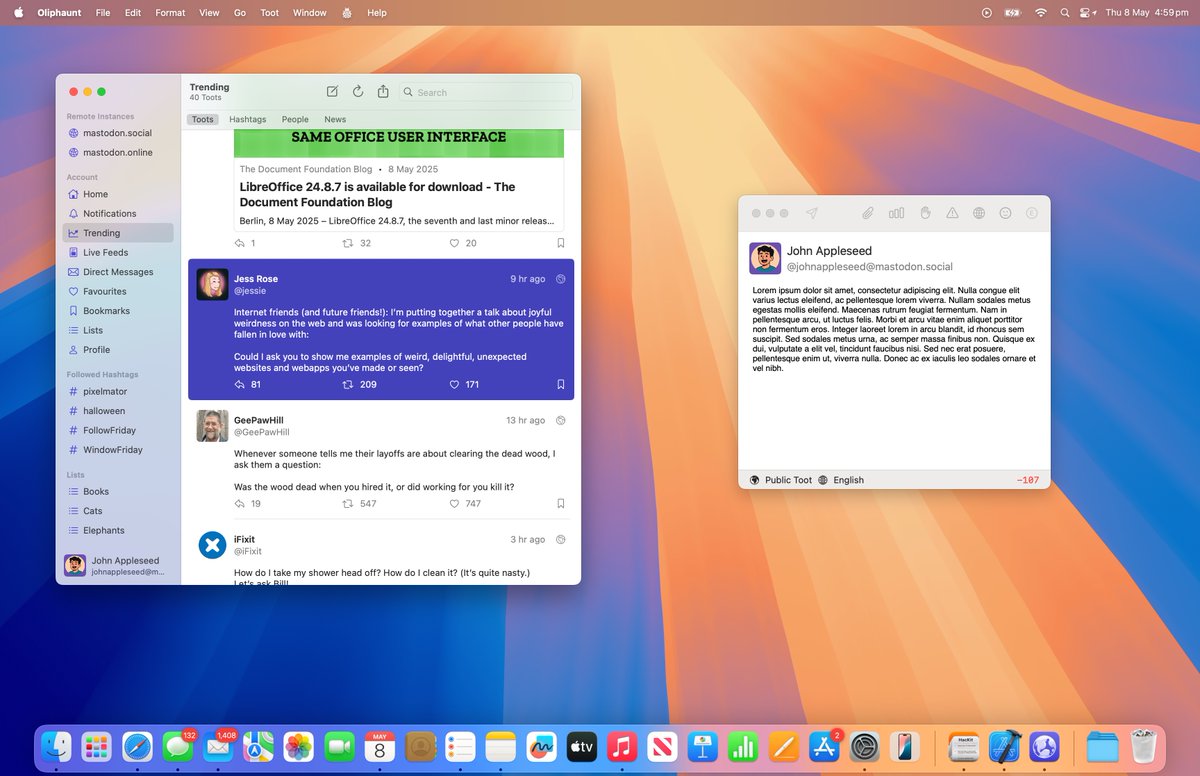Screen dimensions: 1200x776
Task: Insert an emoji into the toot
Action: pyautogui.click(x=1005, y=212)
